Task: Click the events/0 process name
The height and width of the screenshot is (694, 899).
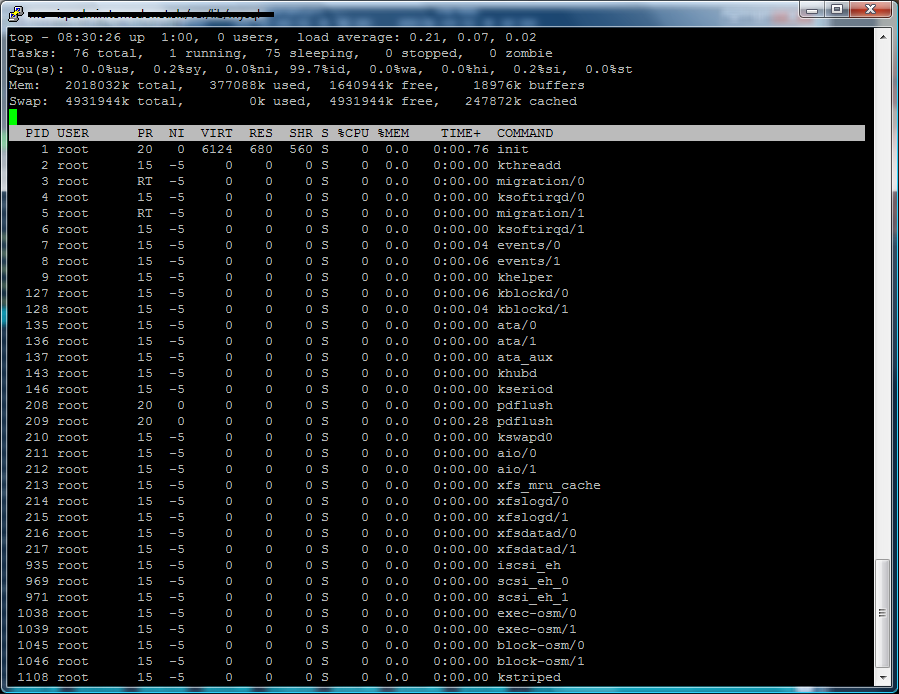Action: (529, 245)
